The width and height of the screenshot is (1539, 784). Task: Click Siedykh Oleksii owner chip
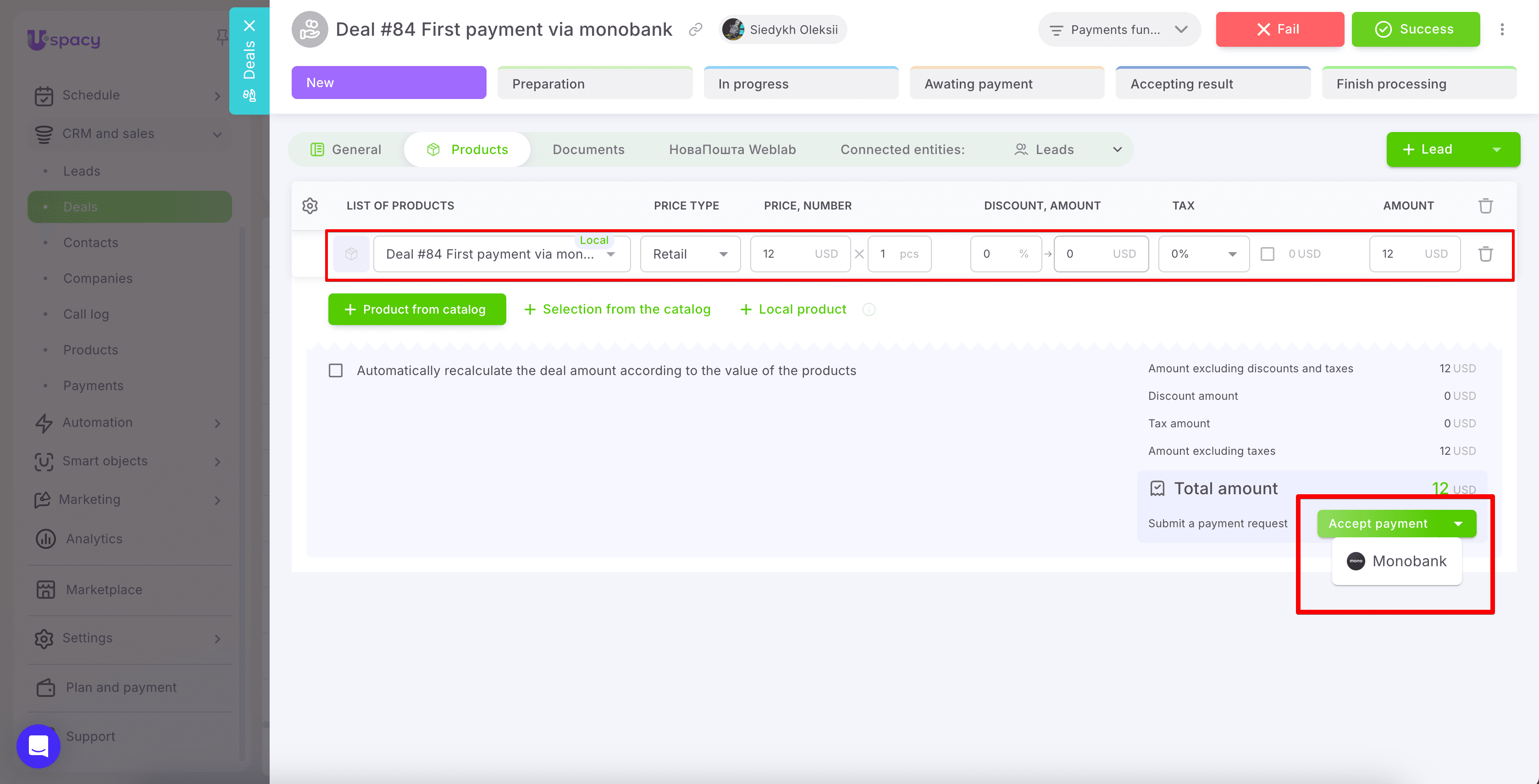pyautogui.click(x=783, y=29)
